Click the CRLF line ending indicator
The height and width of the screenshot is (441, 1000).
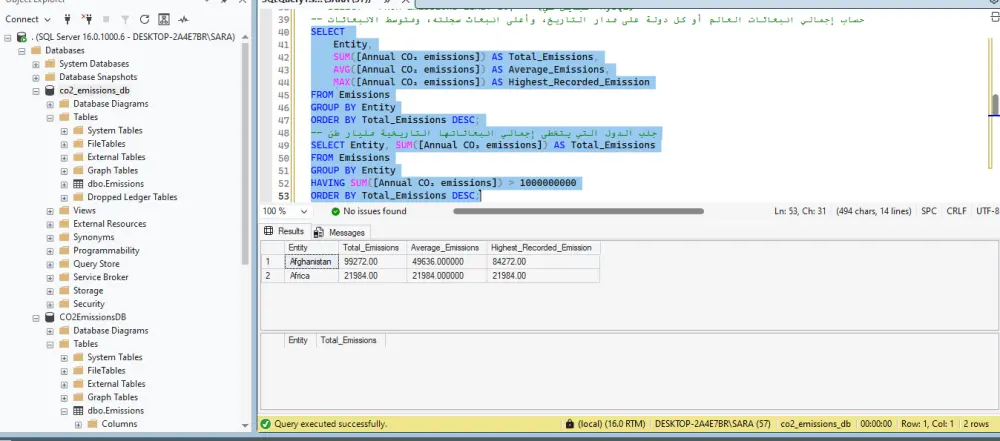point(956,211)
